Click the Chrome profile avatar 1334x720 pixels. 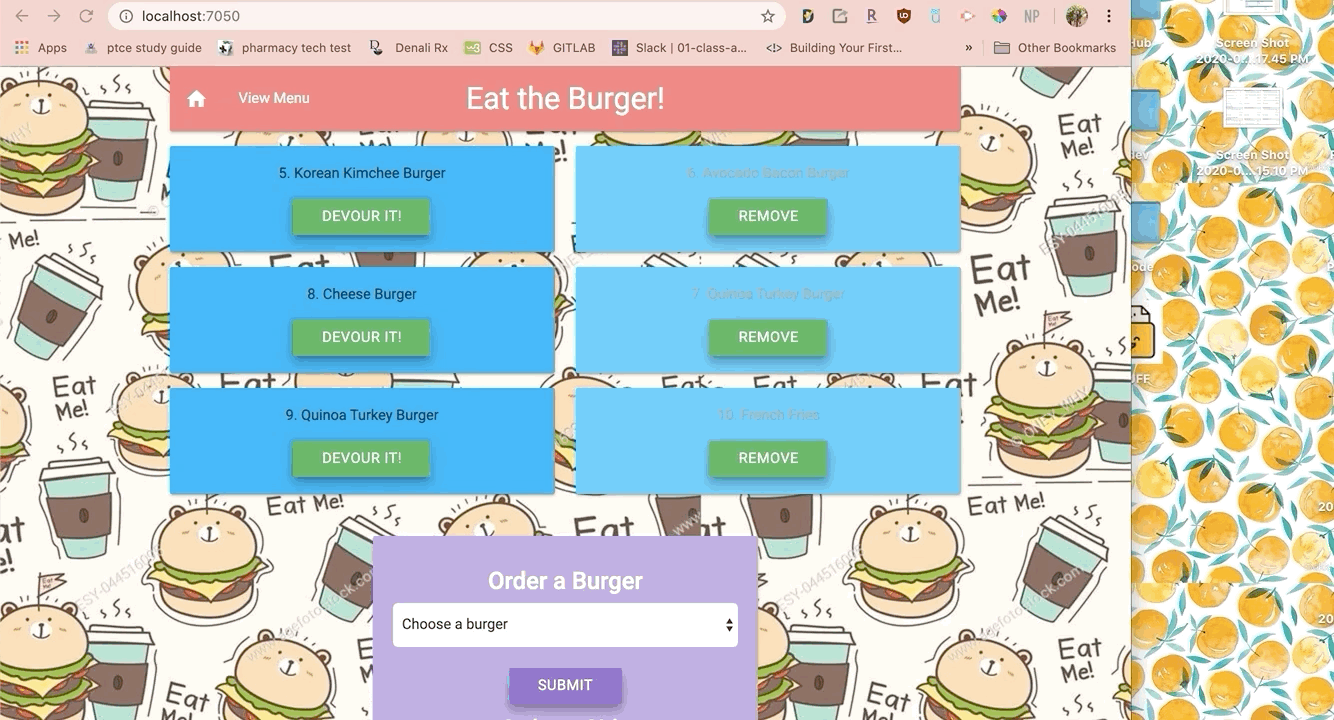pyautogui.click(x=1076, y=16)
